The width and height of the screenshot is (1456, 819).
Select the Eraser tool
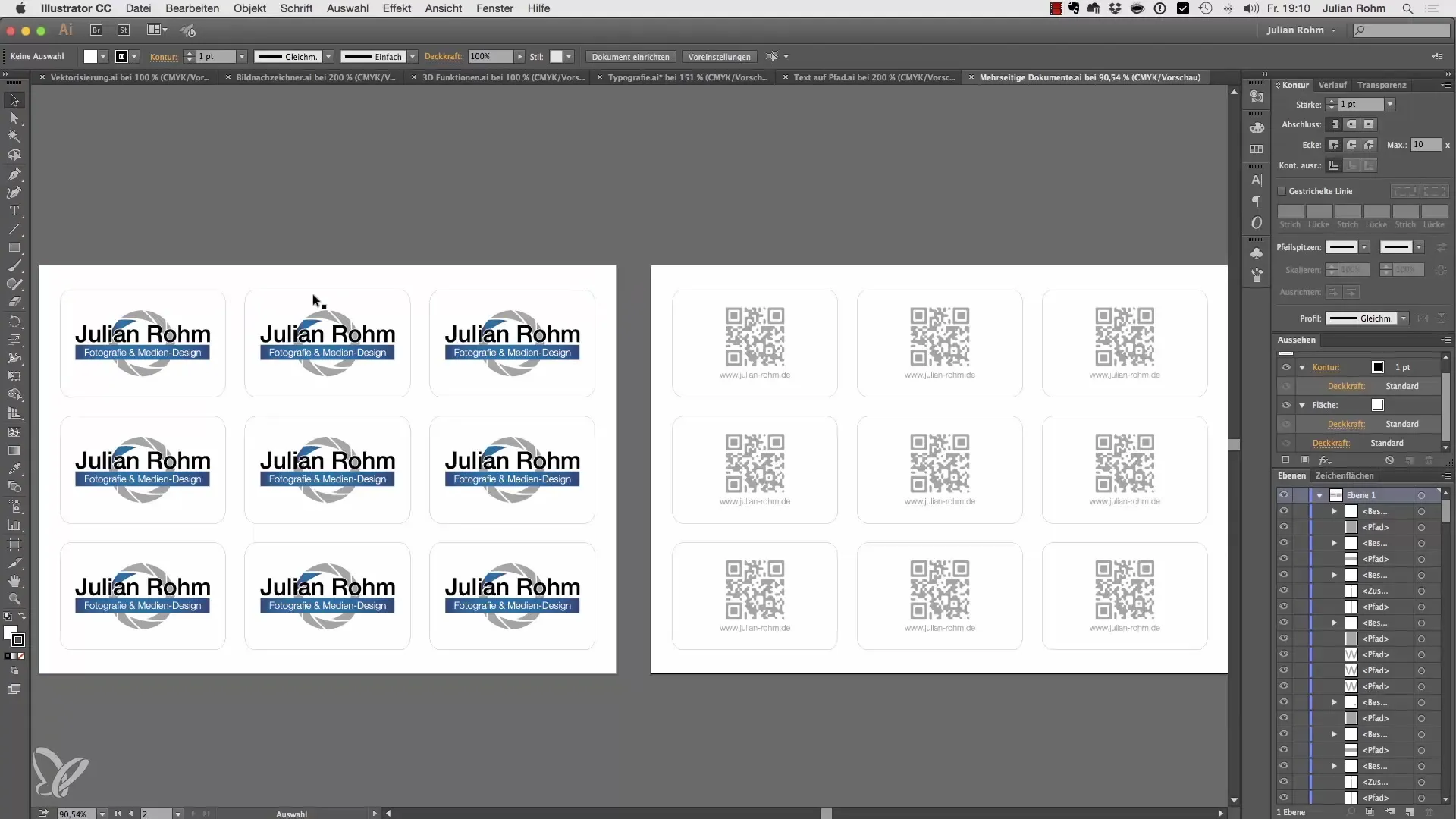click(14, 303)
